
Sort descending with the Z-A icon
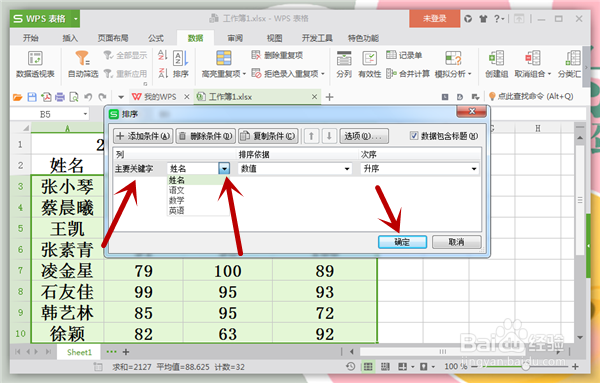point(163,73)
